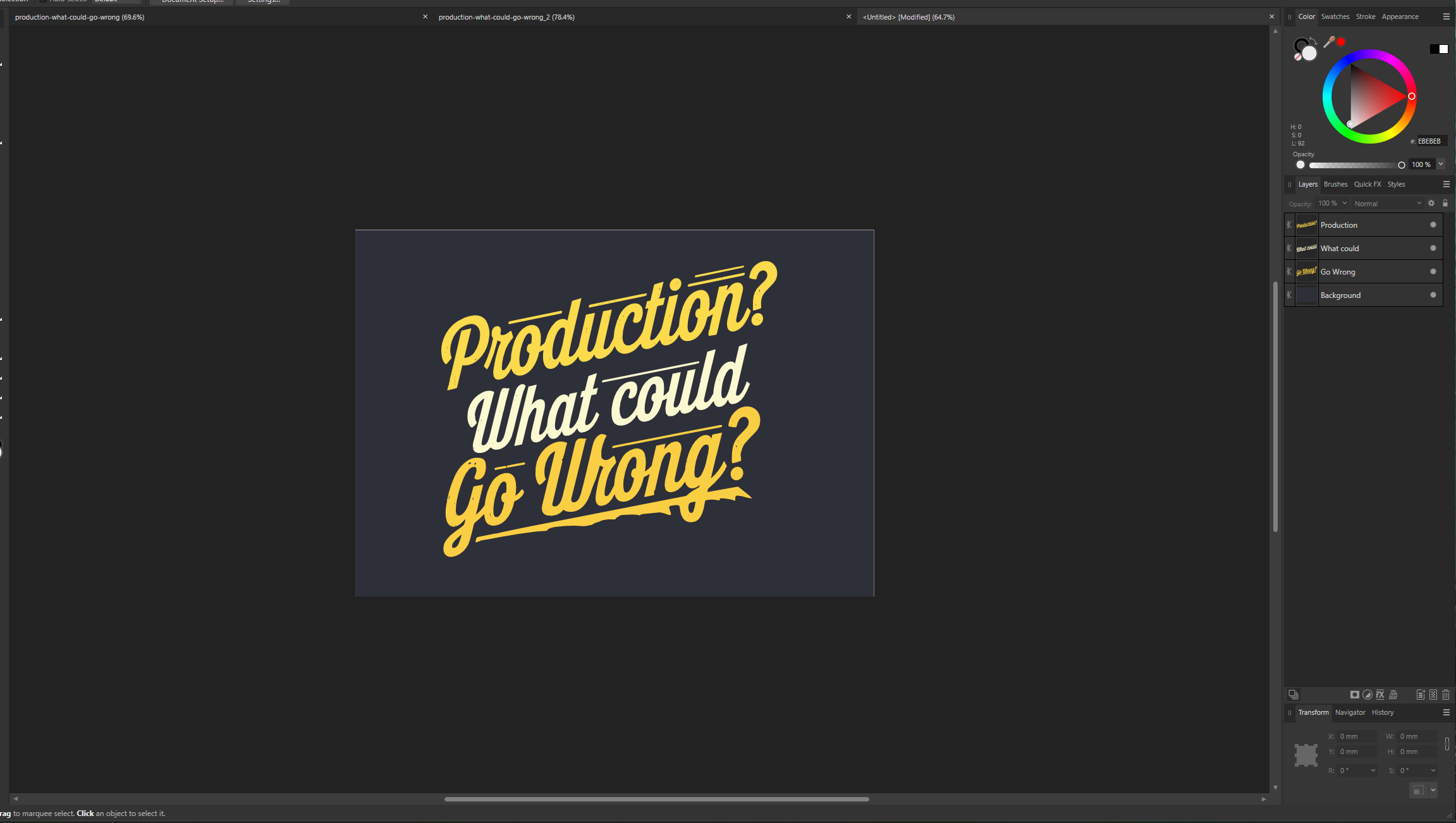1456x823 pixels.
Task: Switch to the Styles tab
Action: (x=1396, y=184)
